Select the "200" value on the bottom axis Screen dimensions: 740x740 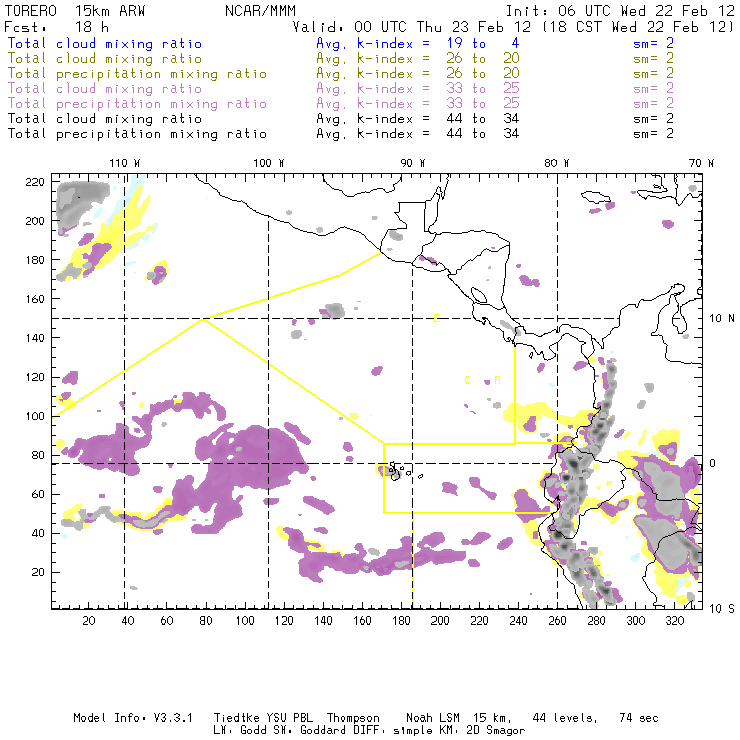440,621
